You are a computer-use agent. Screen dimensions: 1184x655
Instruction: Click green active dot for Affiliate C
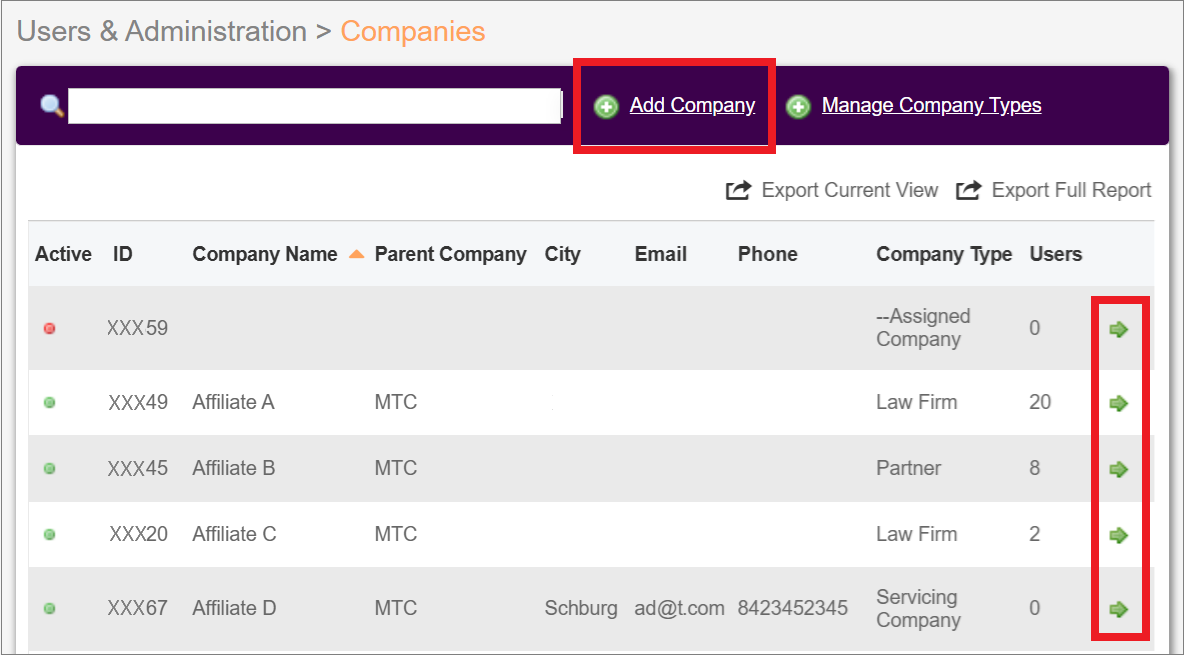[x=50, y=534]
